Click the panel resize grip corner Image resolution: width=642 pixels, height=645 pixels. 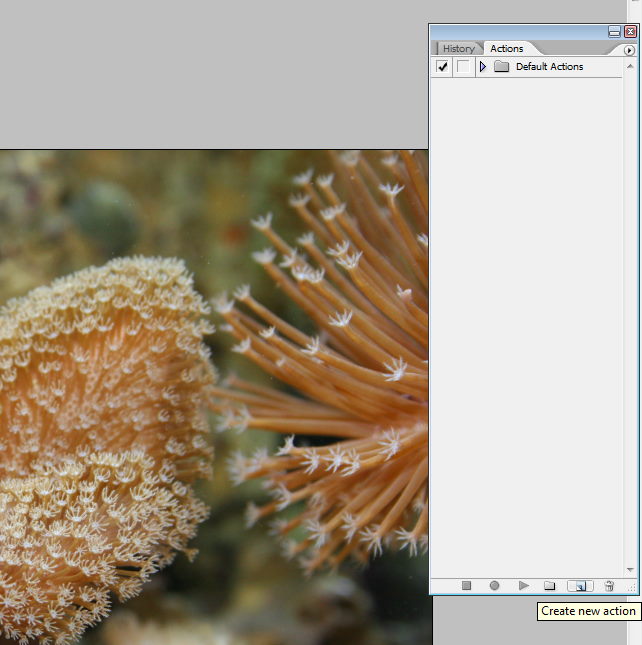tap(631, 588)
